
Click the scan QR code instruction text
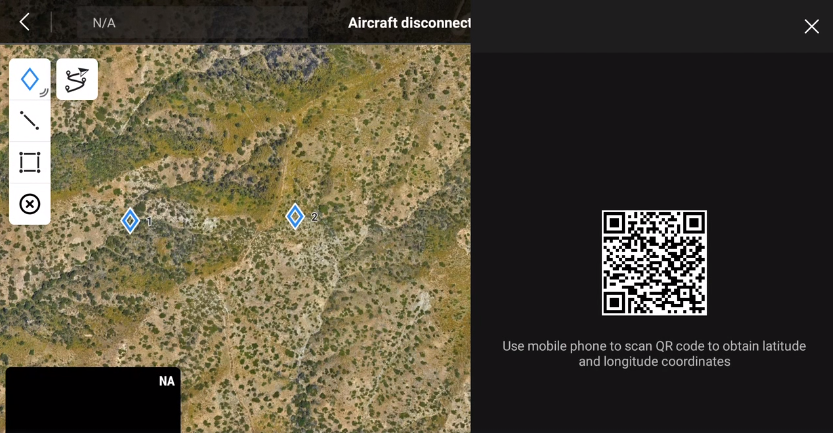click(654, 354)
